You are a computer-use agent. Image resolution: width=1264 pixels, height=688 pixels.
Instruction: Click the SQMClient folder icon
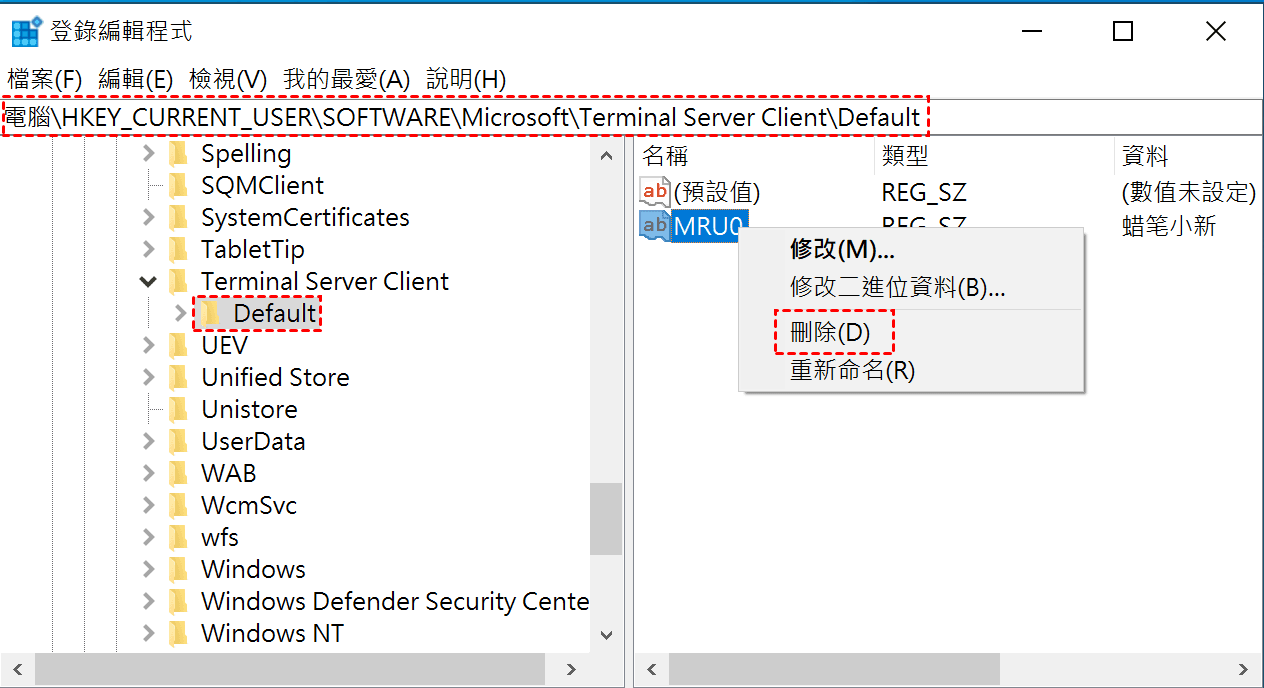(x=179, y=185)
